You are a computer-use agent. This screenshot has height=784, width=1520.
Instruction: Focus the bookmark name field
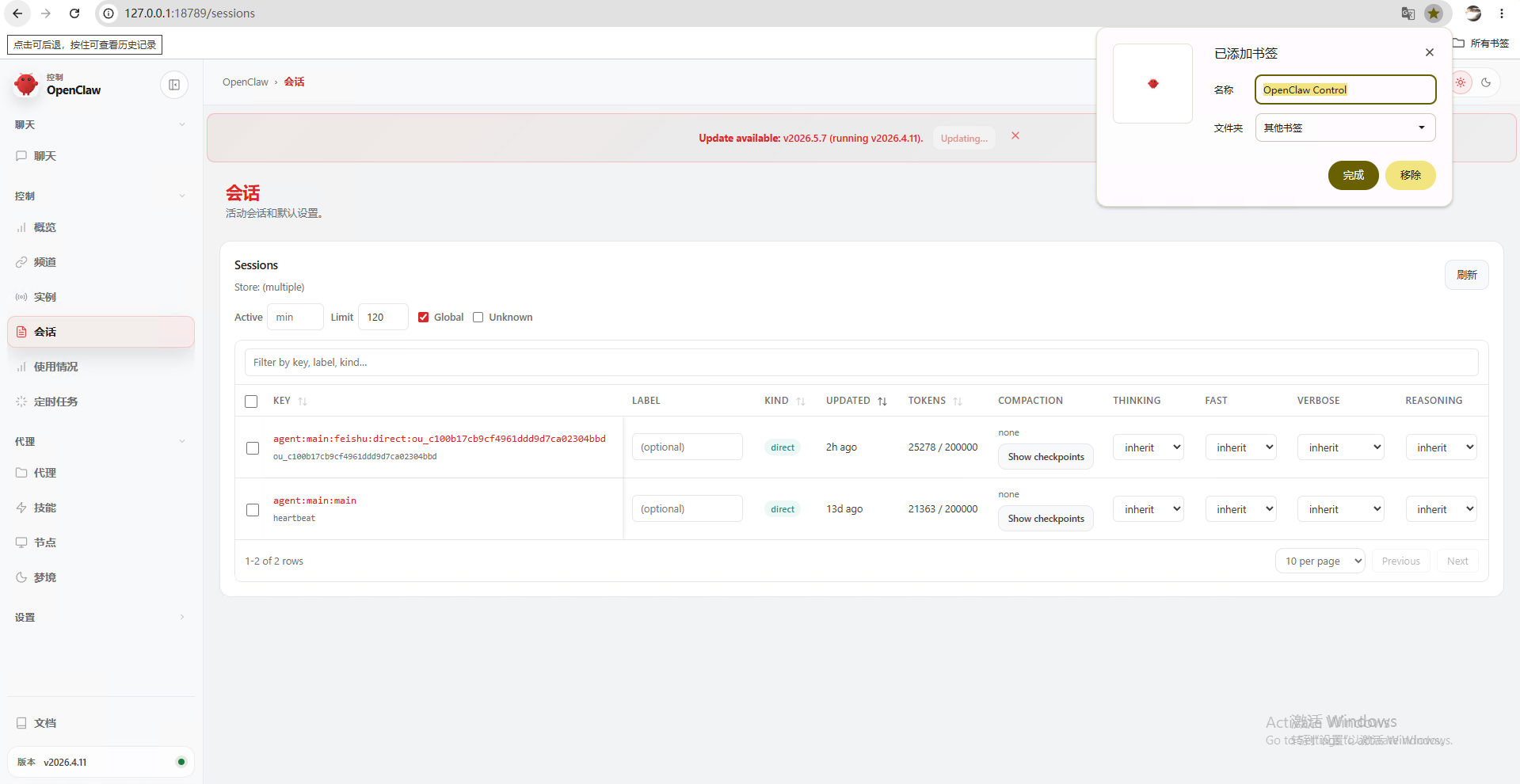(x=1345, y=89)
